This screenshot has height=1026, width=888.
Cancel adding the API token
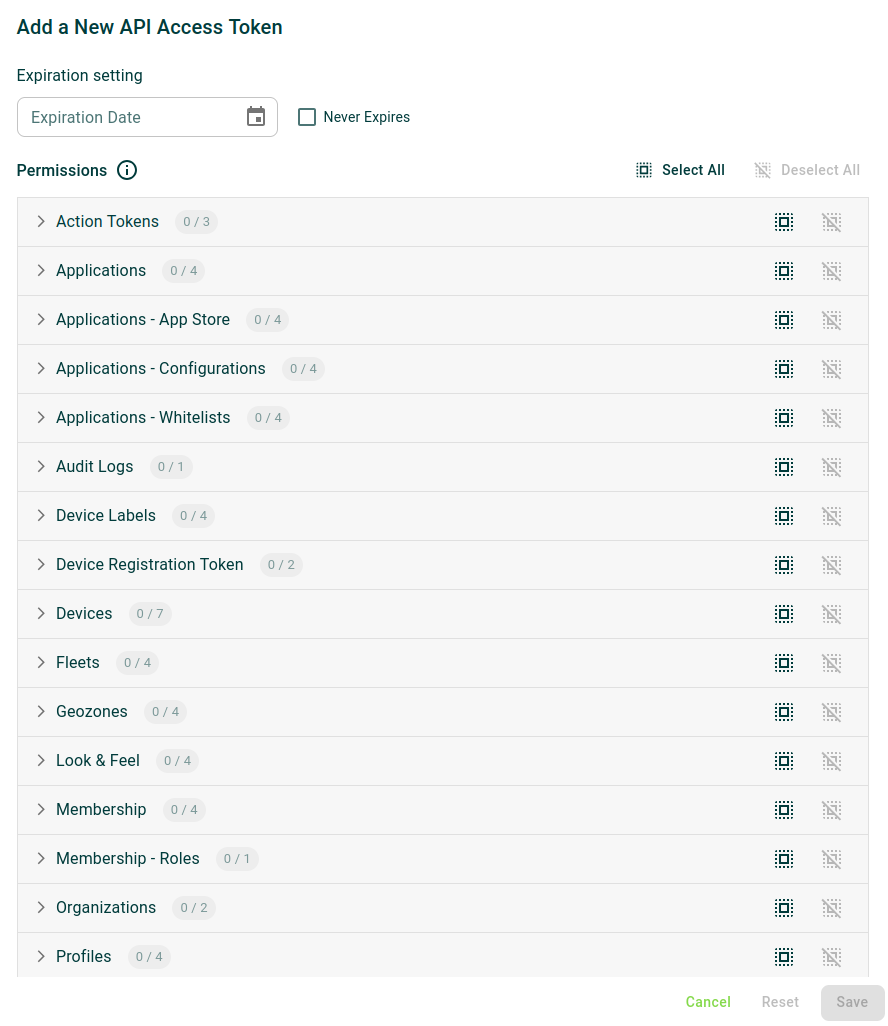(x=708, y=1002)
